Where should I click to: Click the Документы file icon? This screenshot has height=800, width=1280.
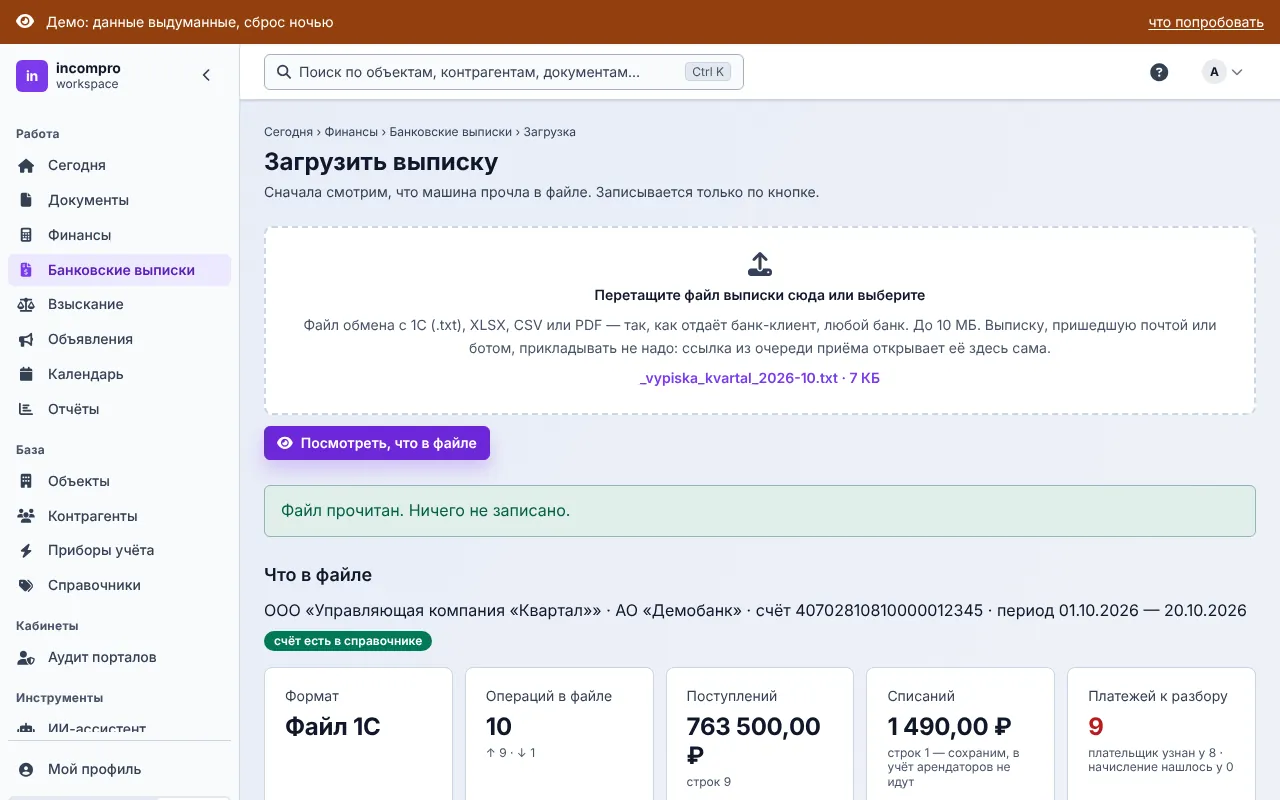(27, 200)
